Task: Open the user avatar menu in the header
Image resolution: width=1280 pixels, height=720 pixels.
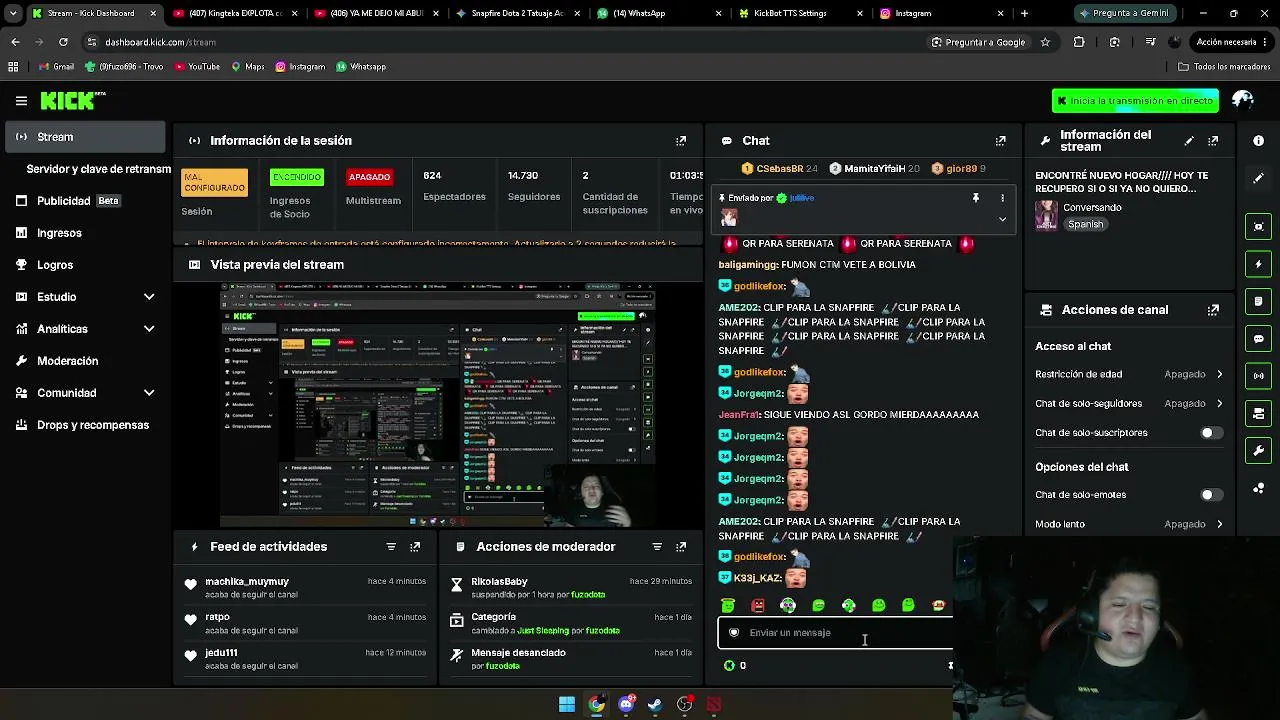Action: point(1243,100)
